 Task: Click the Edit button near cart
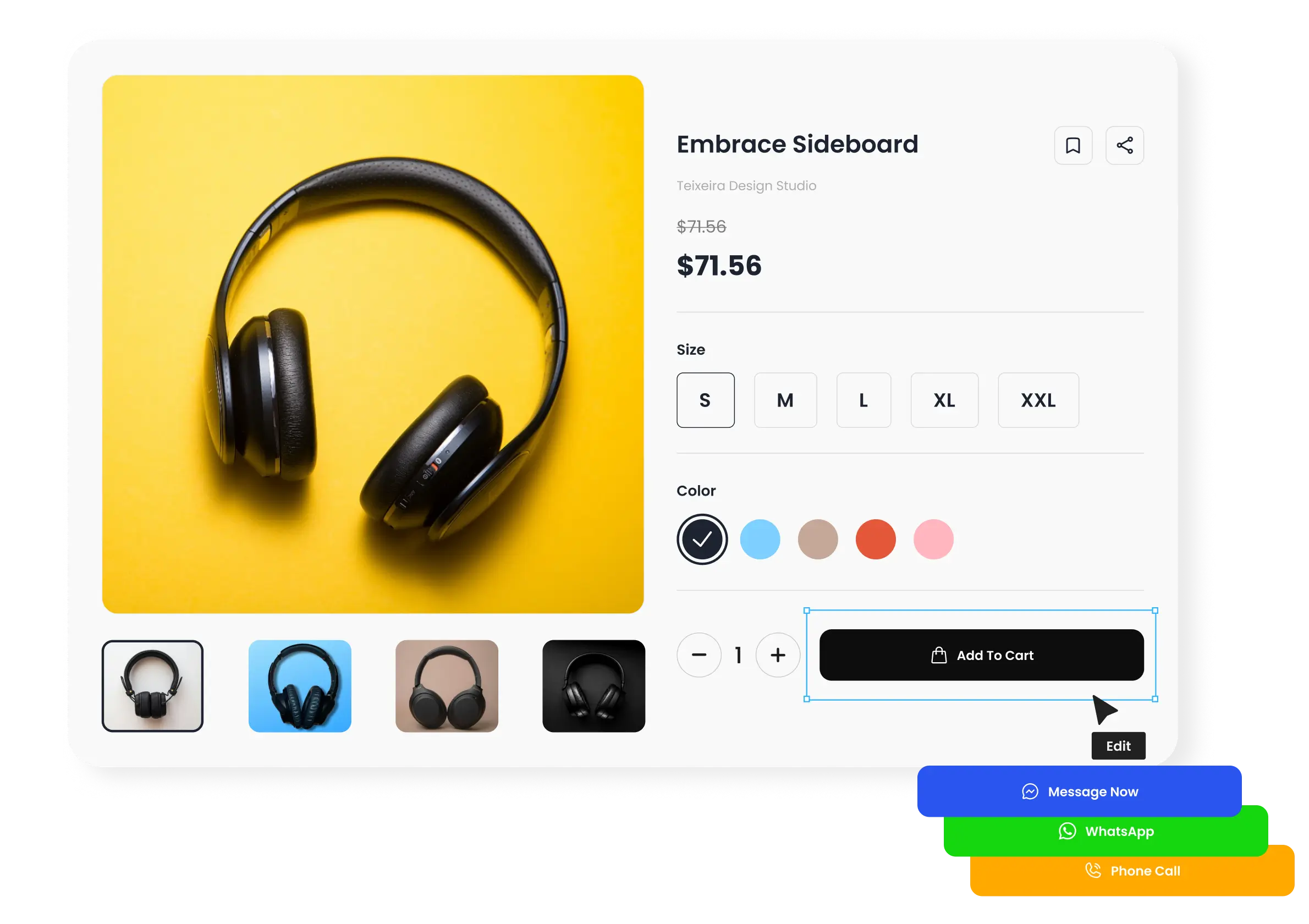click(1117, 745)
